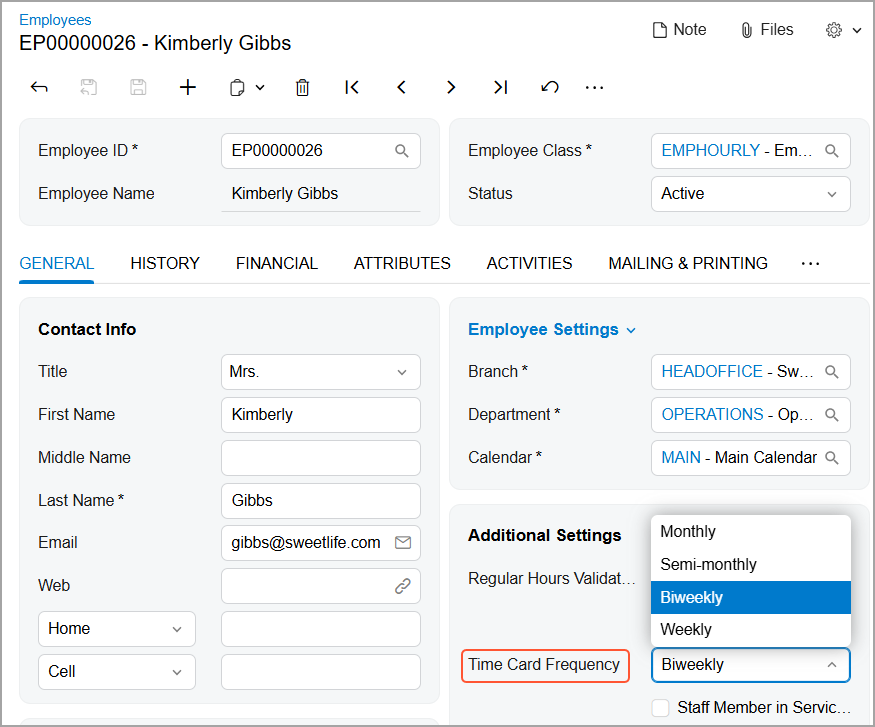The width and height of the screenshot is (875, 727).
Task: Select Monthly in the frequency list
Action: tap(751, 532)
